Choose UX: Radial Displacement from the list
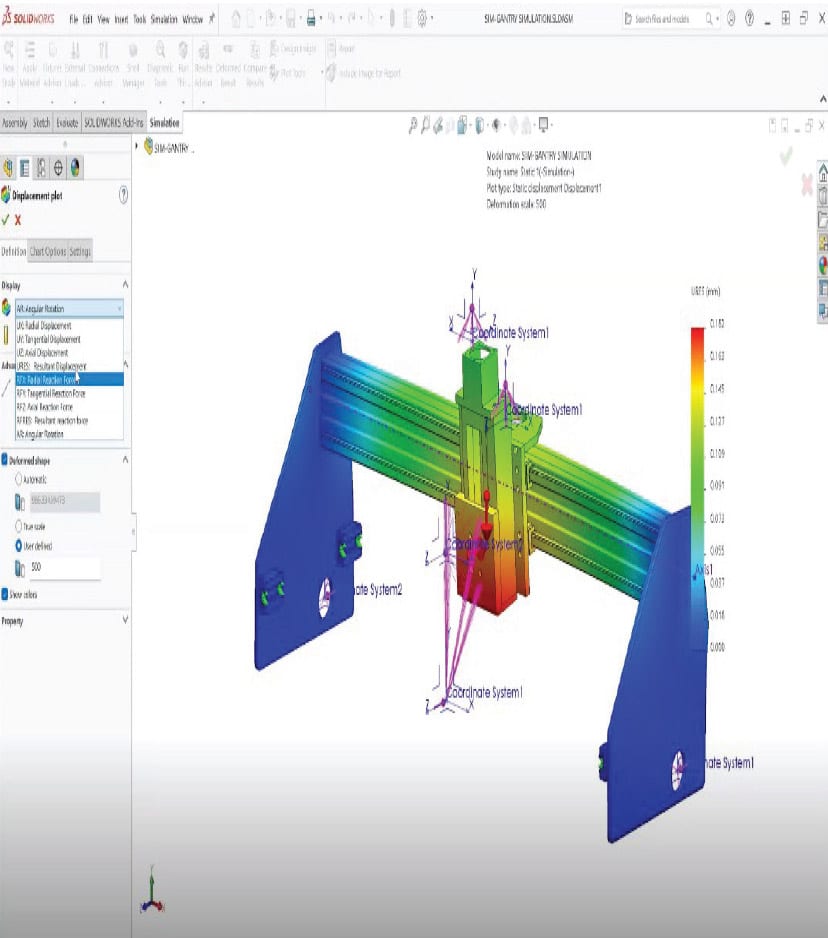Viewport: 828px width, 938px height. pyautogui.click(x=69, y=325)
